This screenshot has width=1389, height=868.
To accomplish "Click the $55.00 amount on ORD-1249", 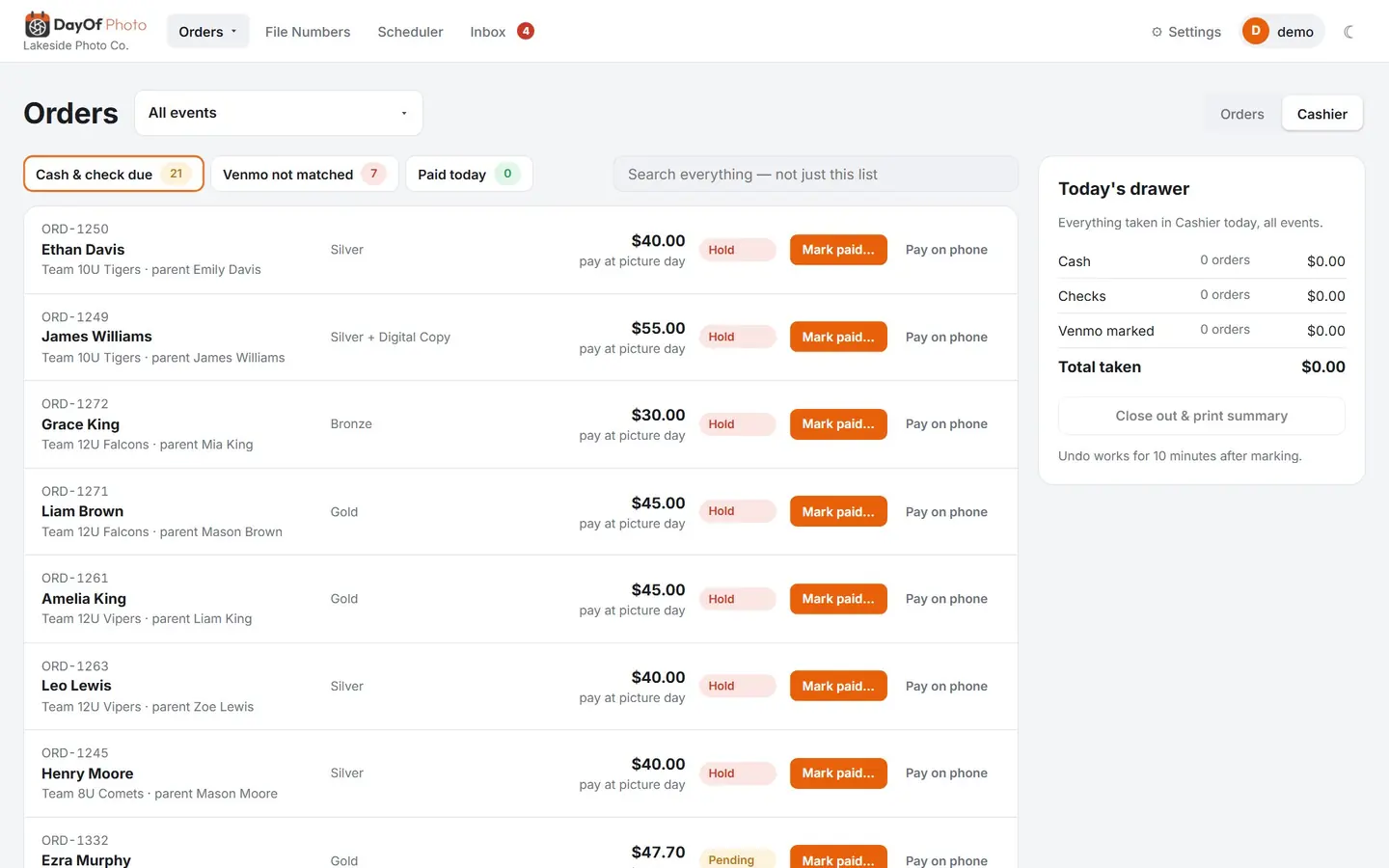I will point(658,328).
